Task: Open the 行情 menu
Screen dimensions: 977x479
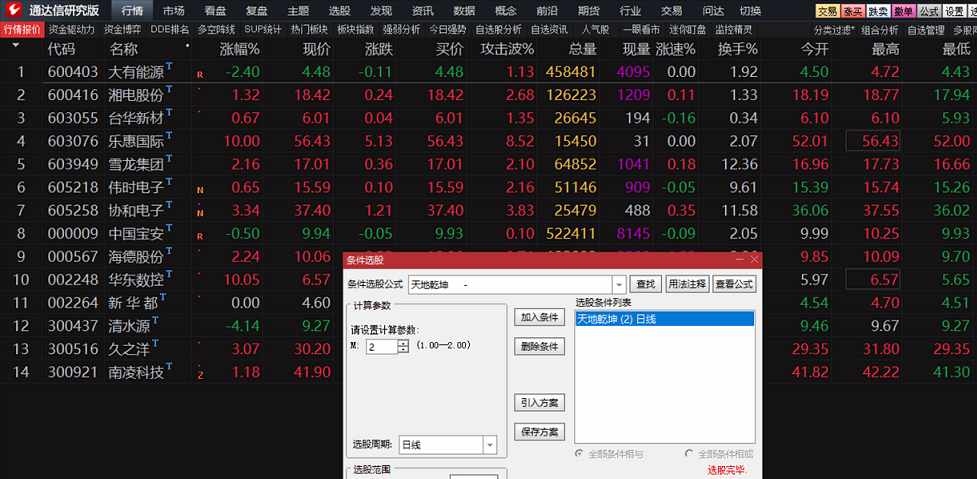Action: 132,11
